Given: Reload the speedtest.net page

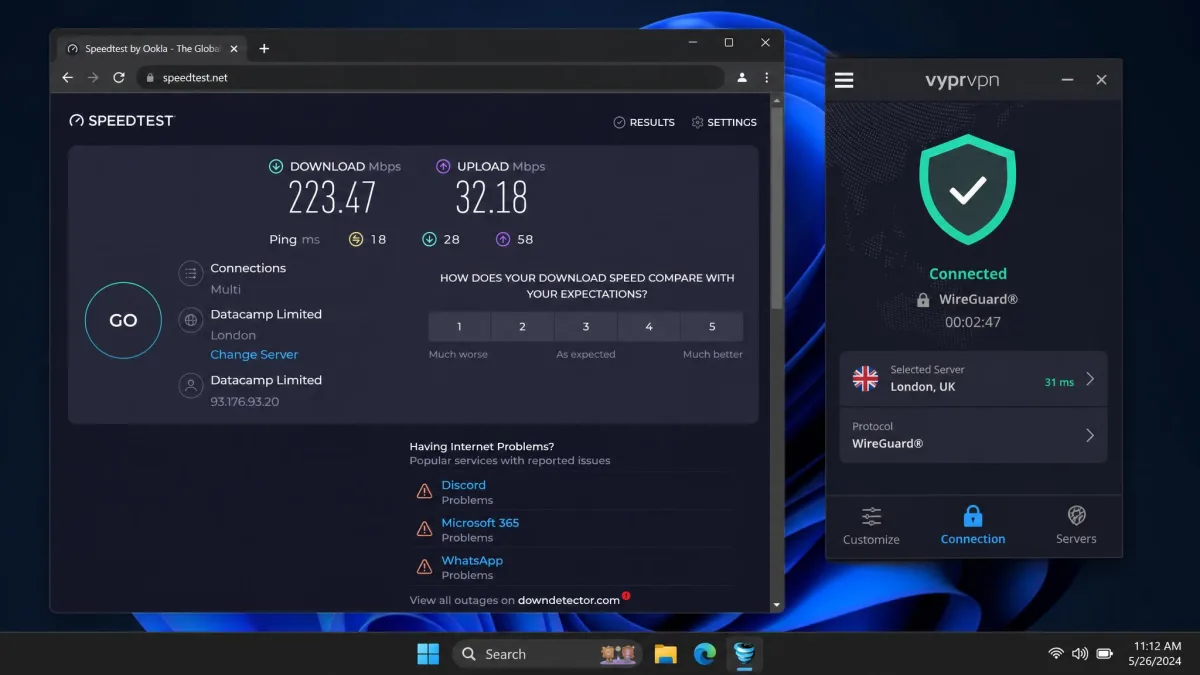Looking at the screenshot, I should pos(119,77).
